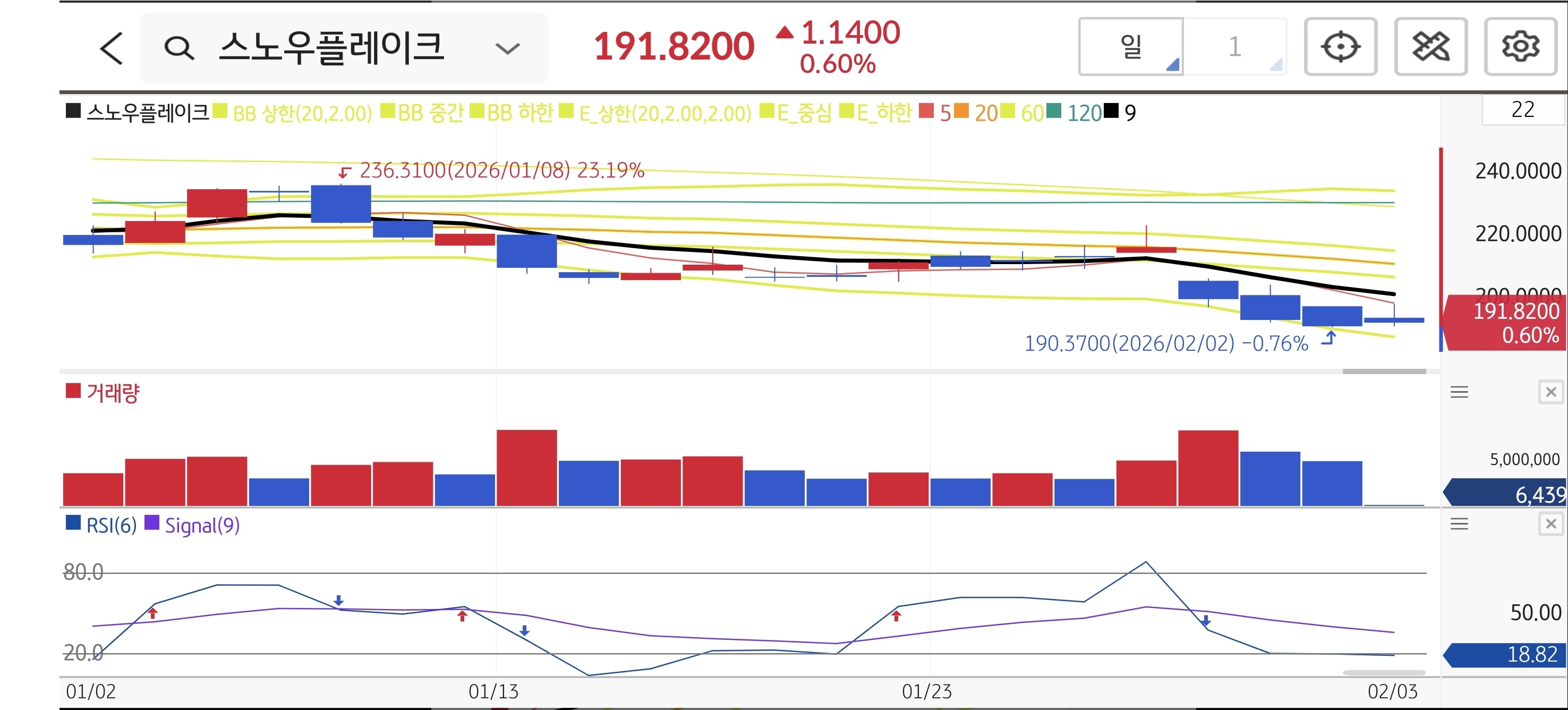This screenshot has width=1568, height=710.
Task: Open volume panel hamburger menu
Action: click(1459, 392)
